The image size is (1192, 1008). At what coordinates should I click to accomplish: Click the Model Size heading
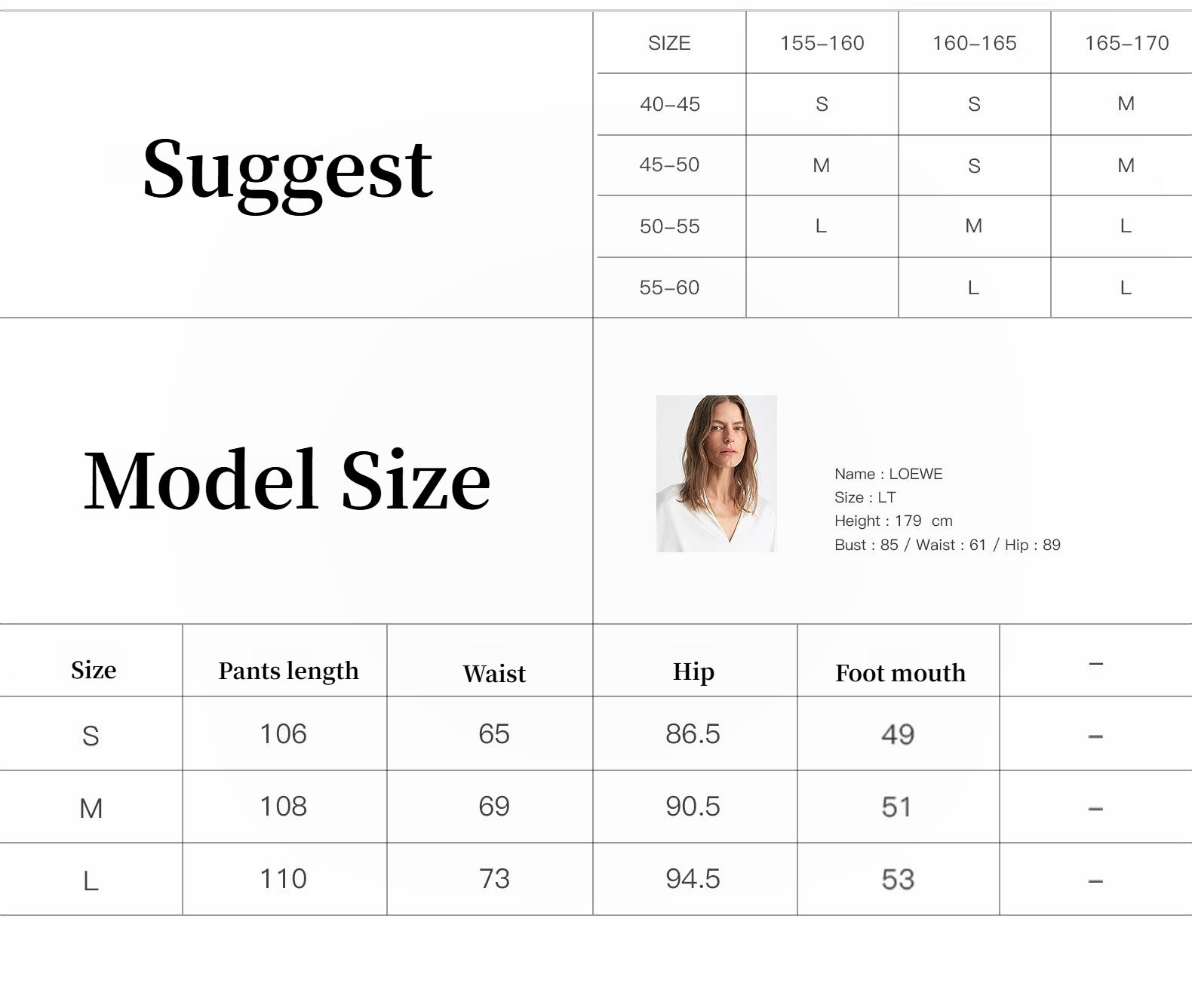[287, 481]
